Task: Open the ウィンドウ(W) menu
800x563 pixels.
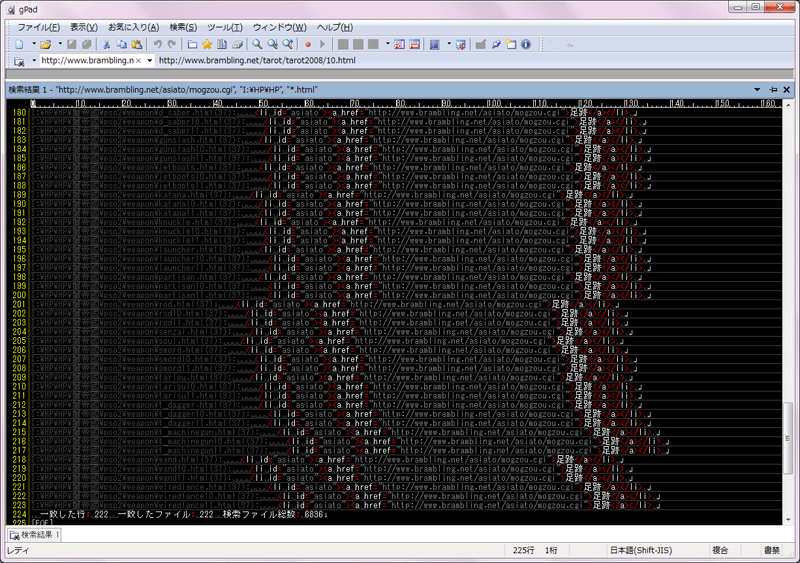Action: (280, 28)
